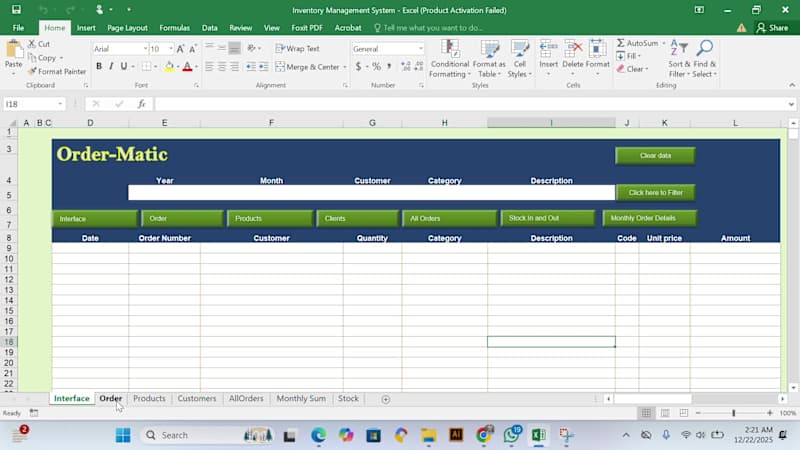Align text left icon
Viewport: 800px width, 450px height.
coord(209,66)
